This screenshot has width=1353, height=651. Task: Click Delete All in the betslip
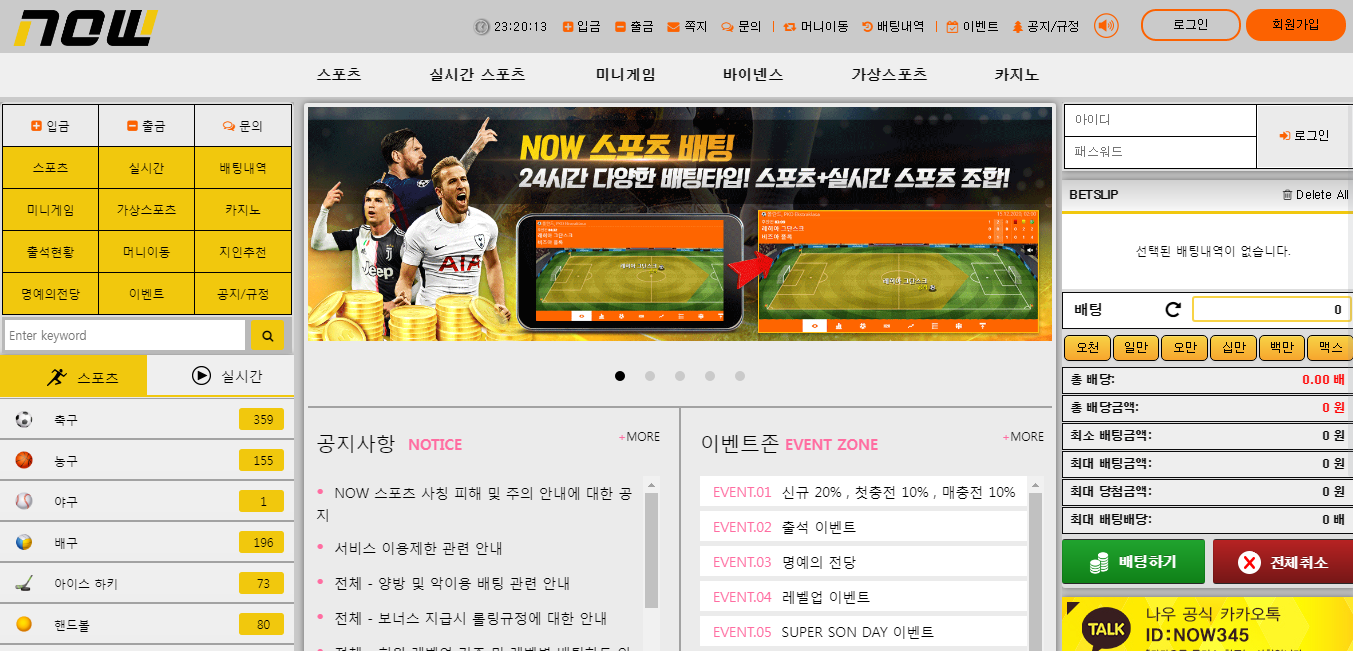click(1315, 195)
